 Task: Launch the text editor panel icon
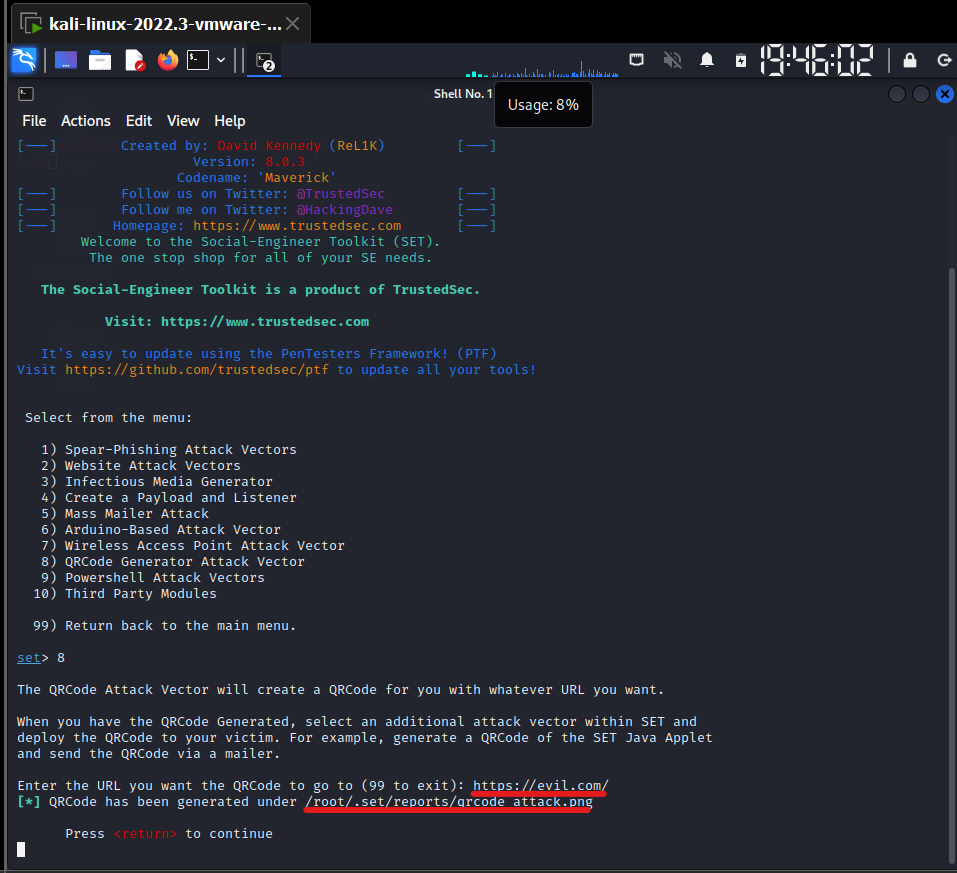[x=134, y=60]
